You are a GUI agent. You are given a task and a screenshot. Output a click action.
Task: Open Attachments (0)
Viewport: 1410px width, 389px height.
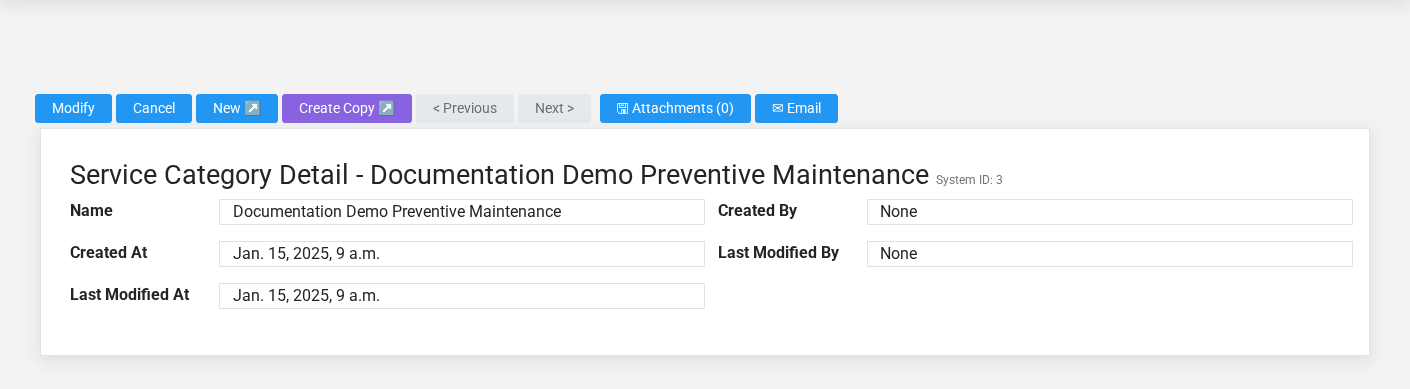click(x=675, y=108)
